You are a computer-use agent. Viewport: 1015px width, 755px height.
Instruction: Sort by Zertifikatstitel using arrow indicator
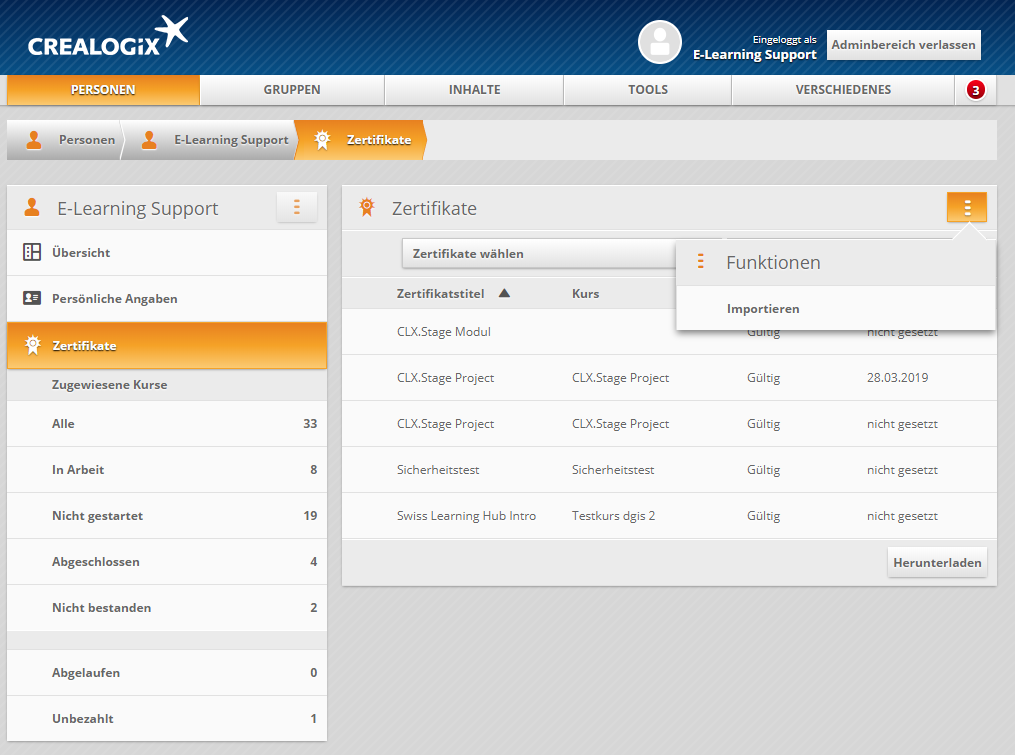click(x=504, y=293)
